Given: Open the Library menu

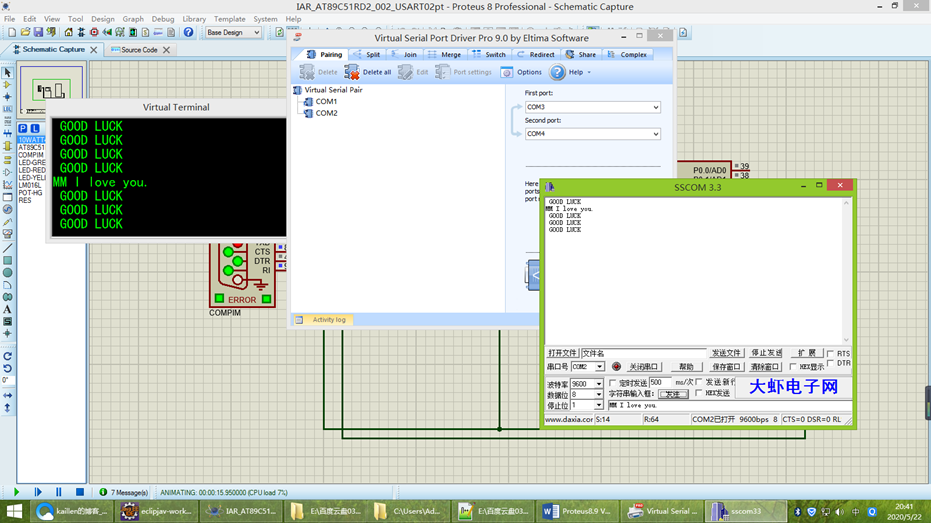Looking at the screenshot, I should [x=194, y=19].
